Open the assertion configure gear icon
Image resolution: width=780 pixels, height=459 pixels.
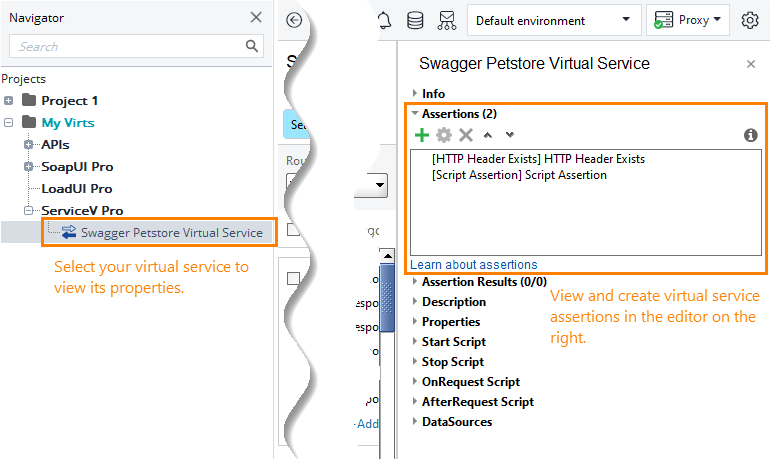444,135
